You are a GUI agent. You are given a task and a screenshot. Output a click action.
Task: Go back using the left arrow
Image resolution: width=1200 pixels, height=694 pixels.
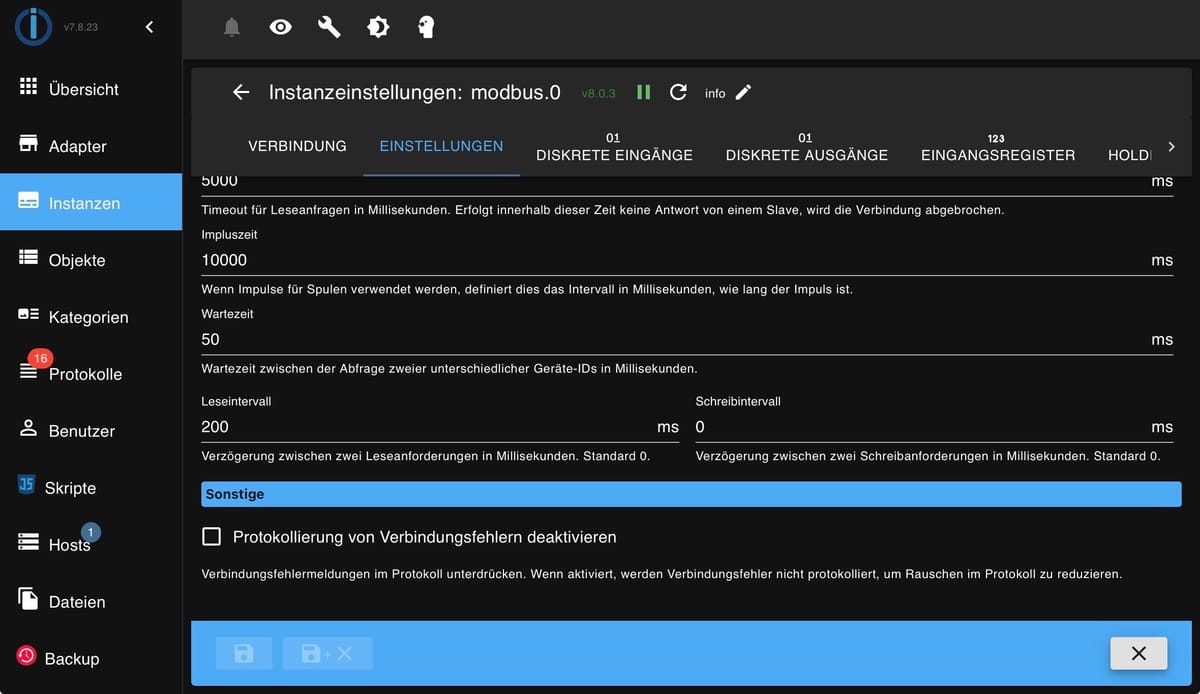[x=241, y=92]
